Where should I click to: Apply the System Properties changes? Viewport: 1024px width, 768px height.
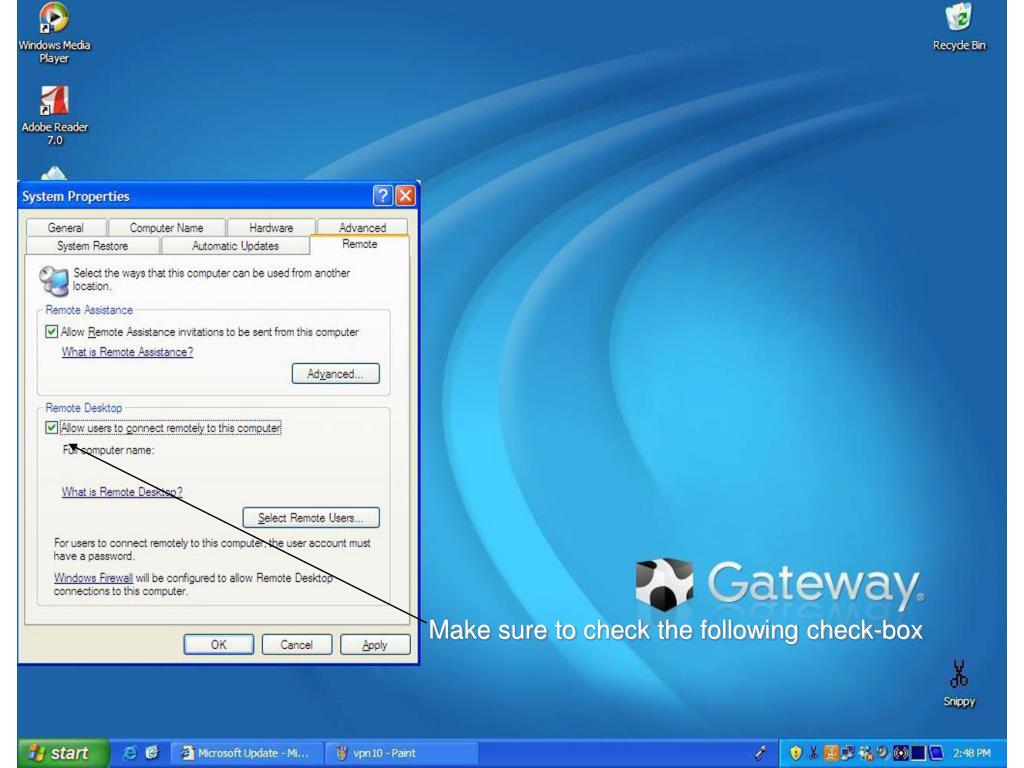[x=375, y=645]
